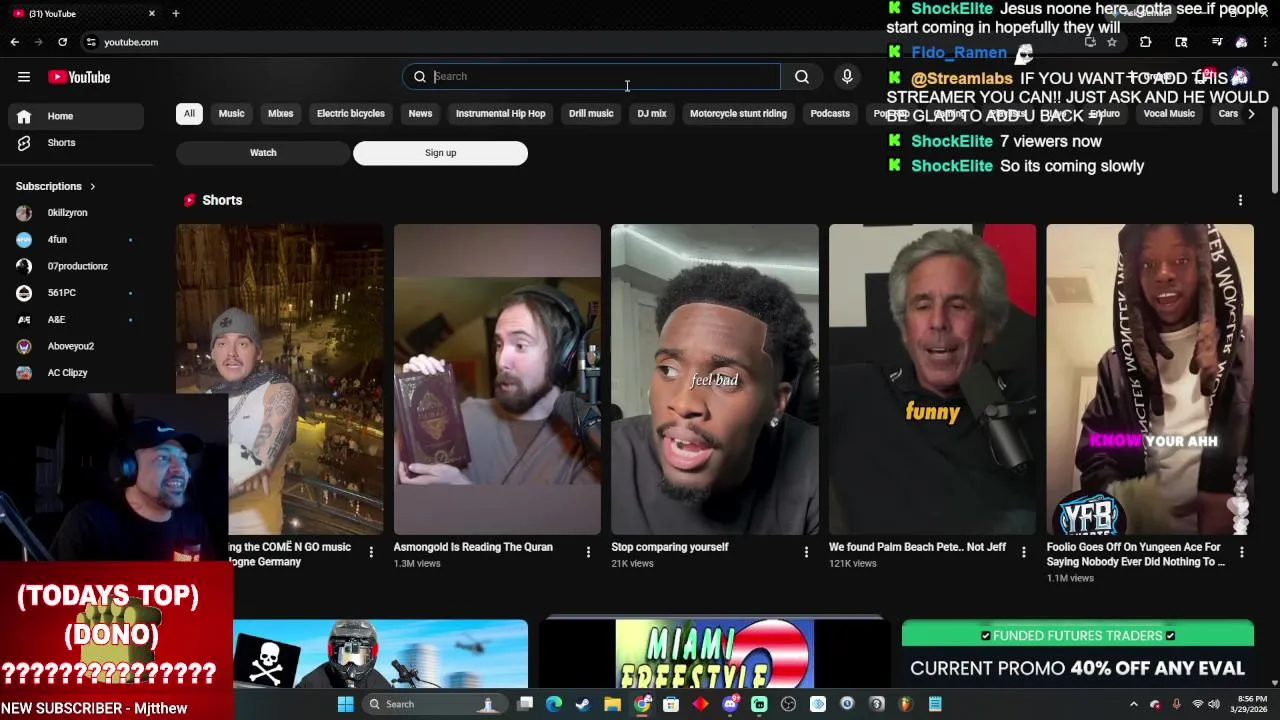Screen dimensions: 1280x720
Task: Open options for Palm Beach Pete short
Action: coord(1023,552)
